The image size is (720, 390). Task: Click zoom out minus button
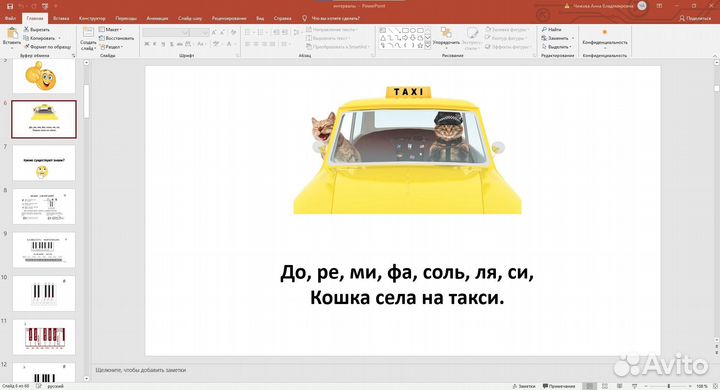(x=646, y=386)
